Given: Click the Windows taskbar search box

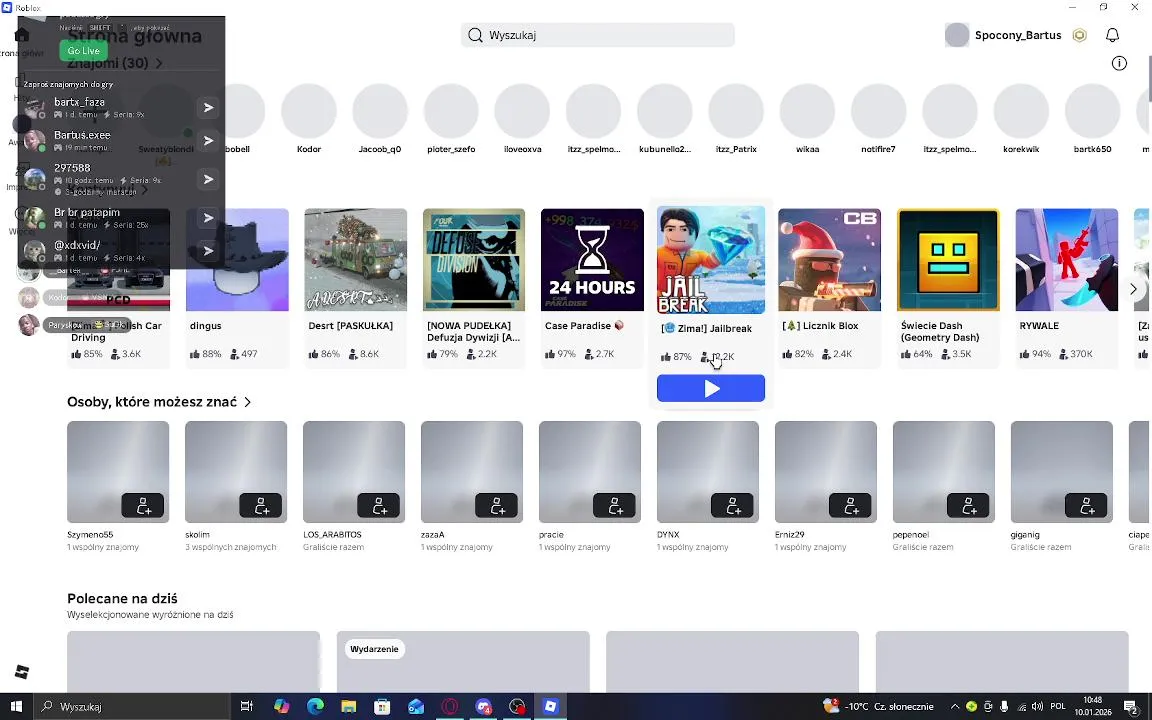Looking at the screenshot, I should (x=131, y=706).
